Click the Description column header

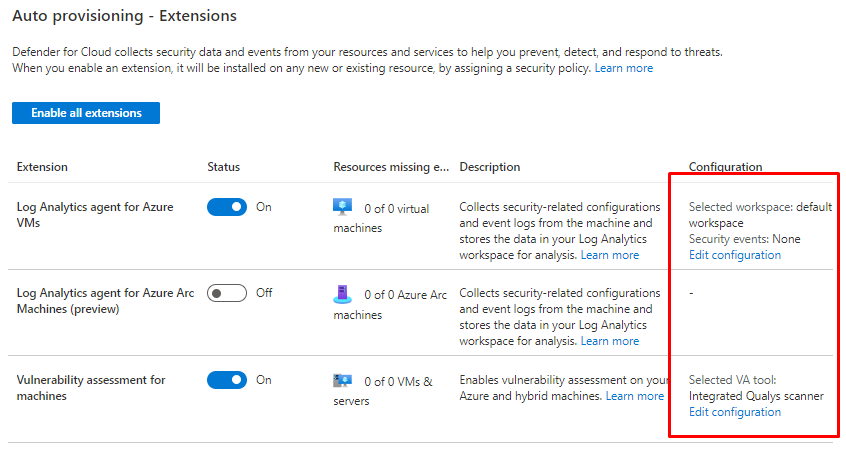[490, 167]
